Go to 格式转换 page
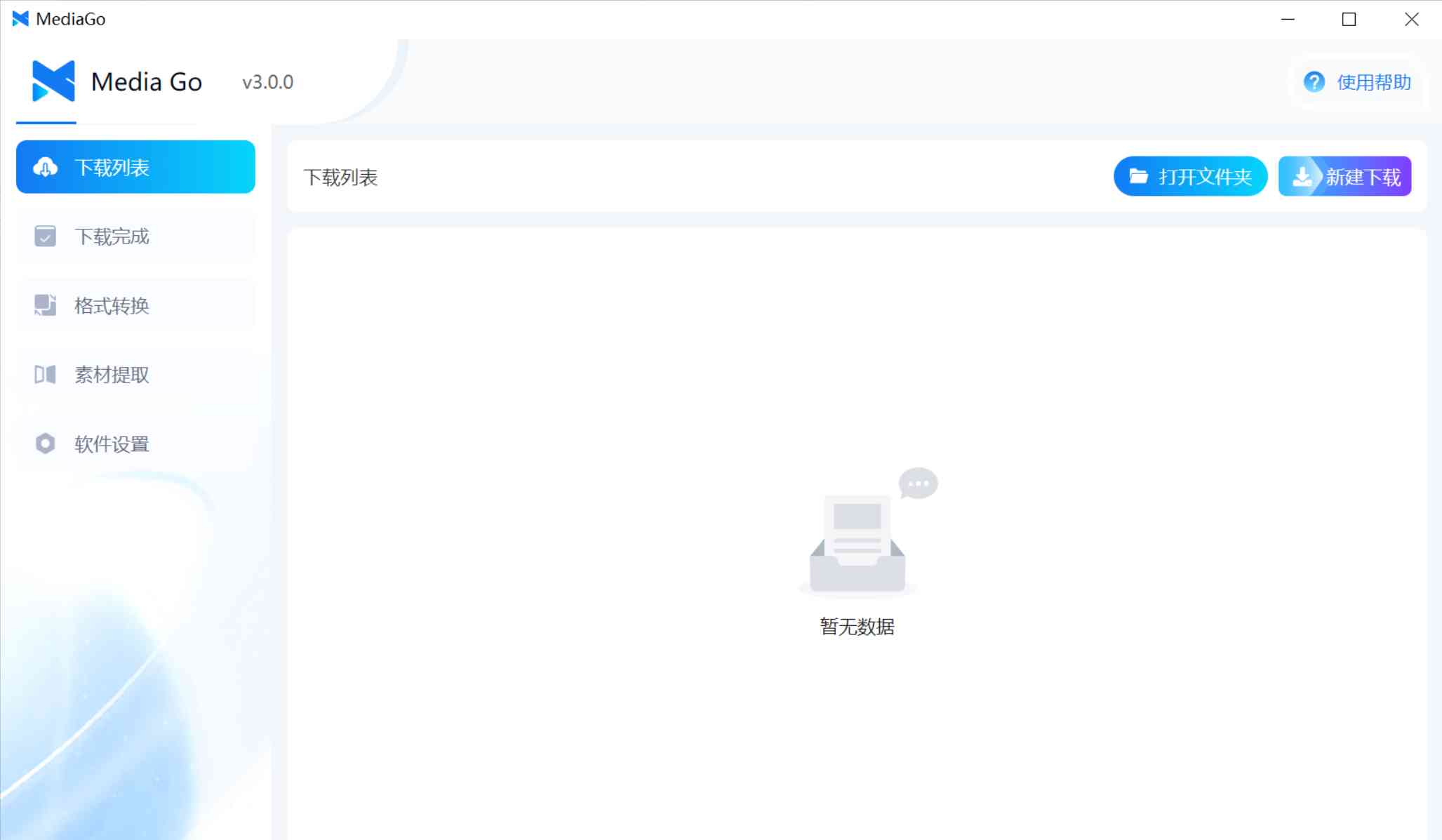The width and height of the screenshot is (1442, 840). 135,305
